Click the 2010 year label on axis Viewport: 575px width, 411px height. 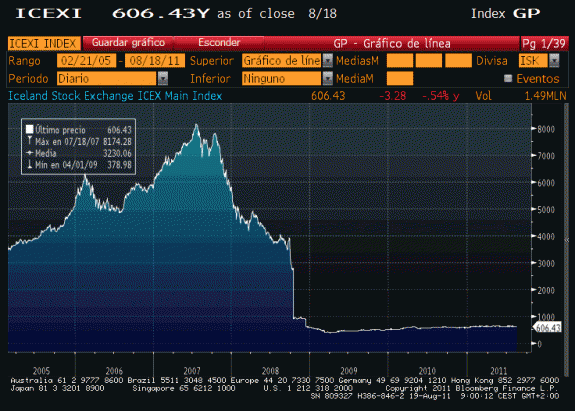pyautogui.click(x=427, y=371)
